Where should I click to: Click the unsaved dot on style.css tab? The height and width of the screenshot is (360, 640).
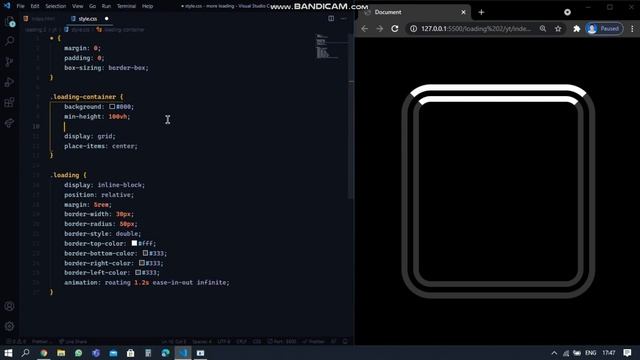107,18
